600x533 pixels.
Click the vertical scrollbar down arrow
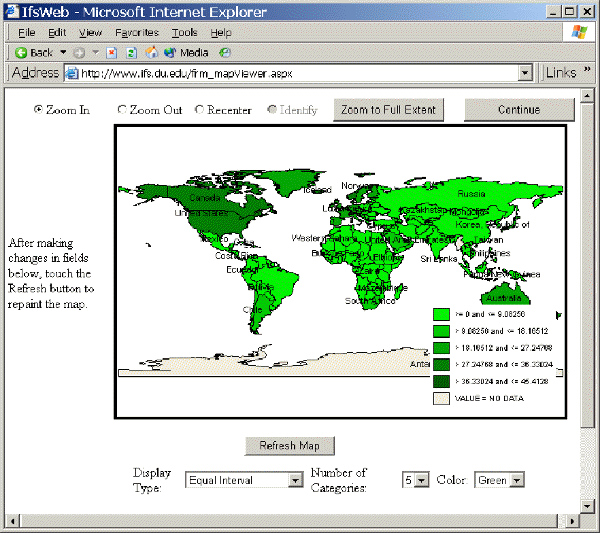click(587, 506)
